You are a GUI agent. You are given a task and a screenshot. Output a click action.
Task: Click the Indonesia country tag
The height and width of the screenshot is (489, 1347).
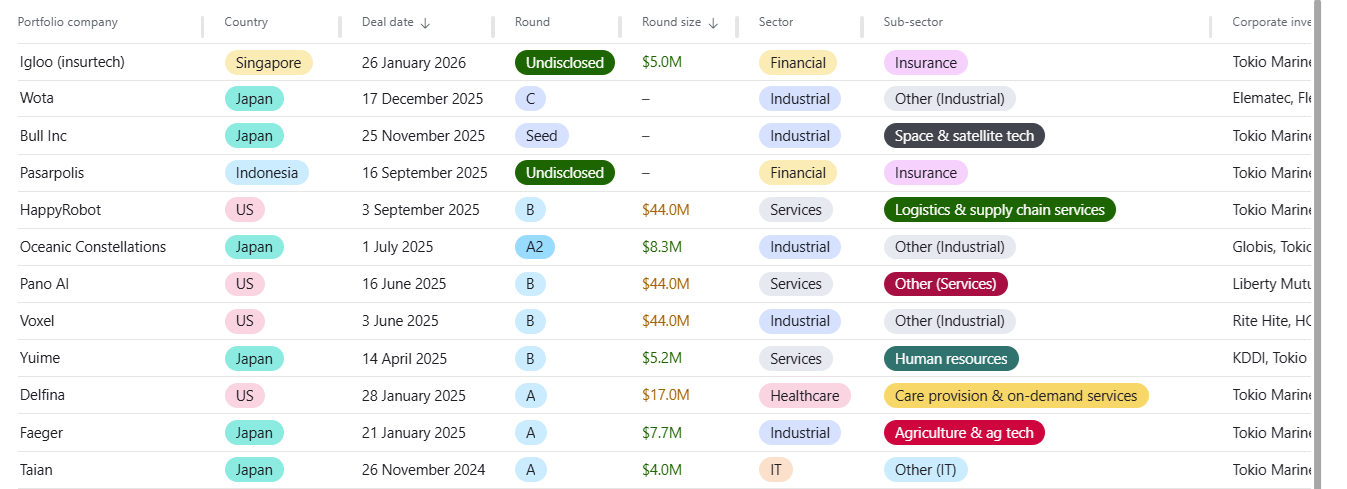[x=267, y=173]
